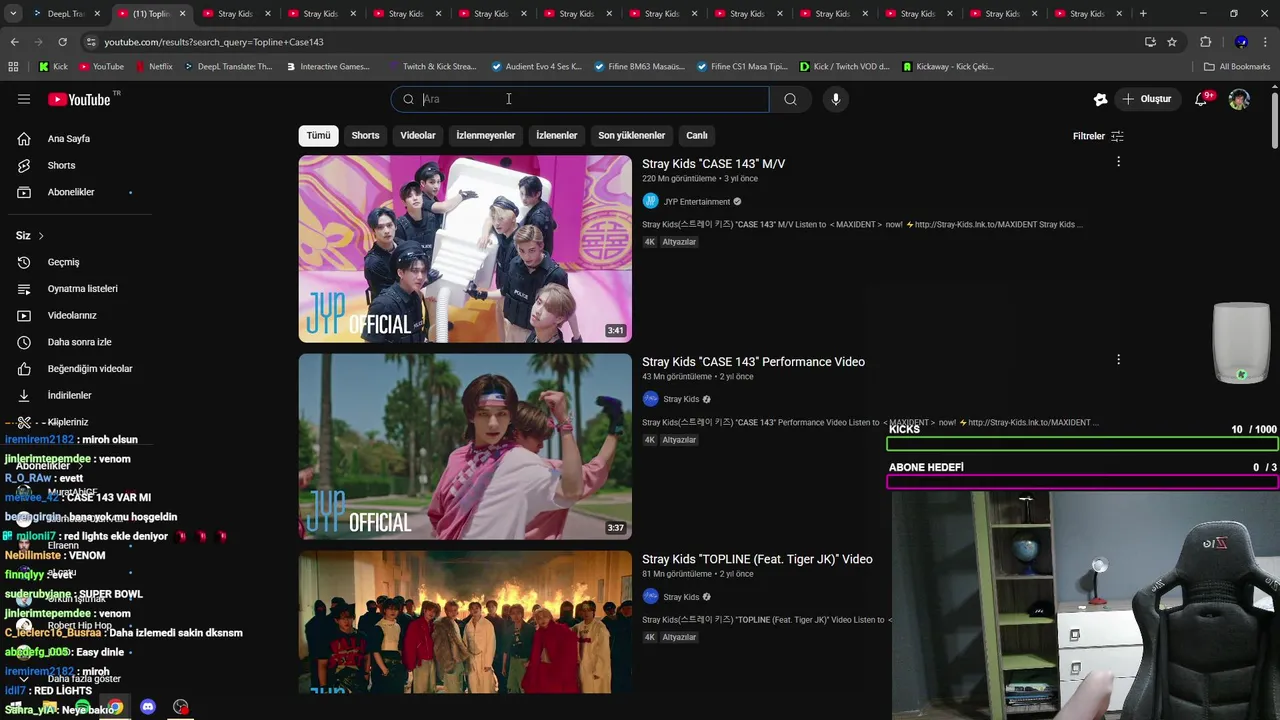The height and width of the screenshot is (720, 1280).
Task: Select the Canlı filter chip
Action: [x=697, y=136]
